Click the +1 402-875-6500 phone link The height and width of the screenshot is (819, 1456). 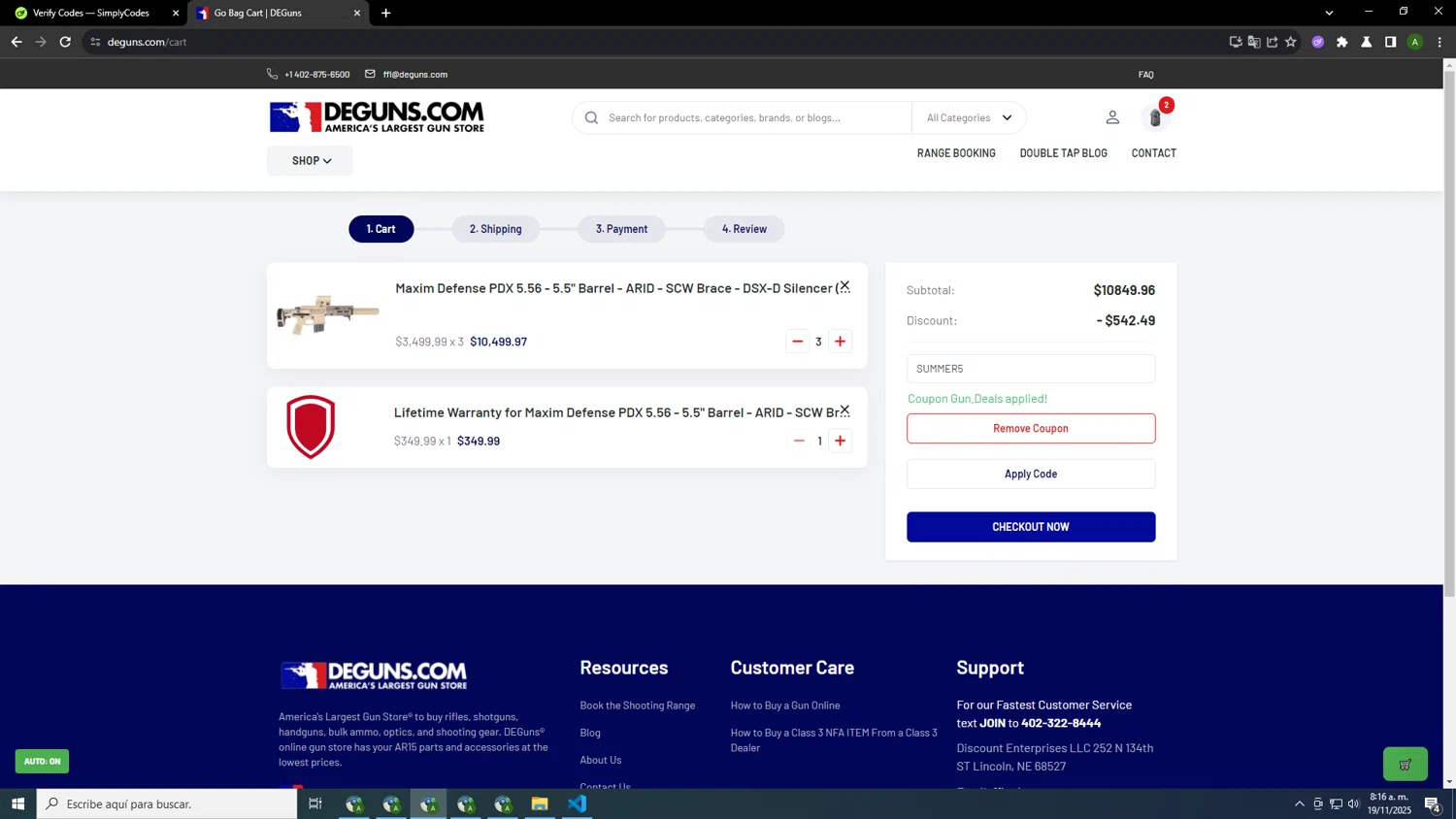[316, 75]
